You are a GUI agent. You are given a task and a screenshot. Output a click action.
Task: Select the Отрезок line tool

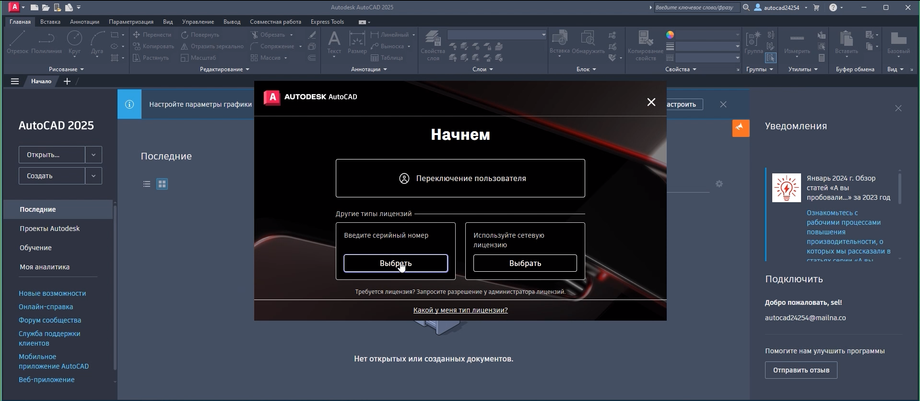[17, 43]
